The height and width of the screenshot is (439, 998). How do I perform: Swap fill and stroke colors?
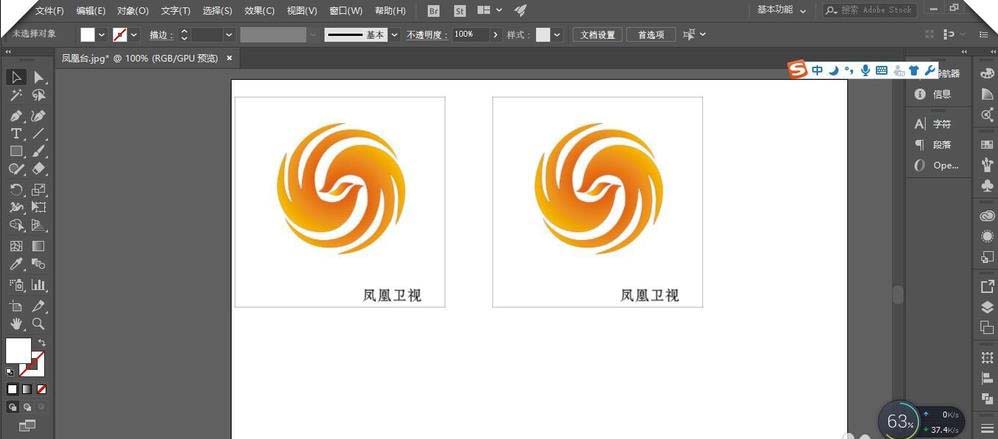pos(42,343)
